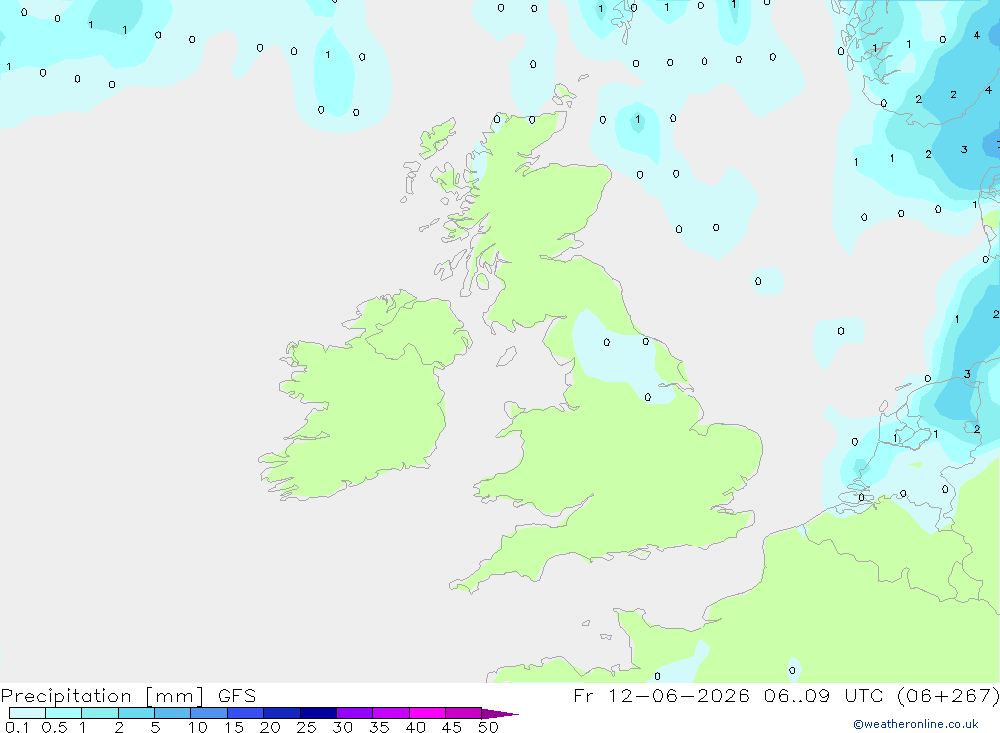Click legend scale label '35'
This screenshot has width=1000, height=733.
pyautogui.click(x=379, y=727)
